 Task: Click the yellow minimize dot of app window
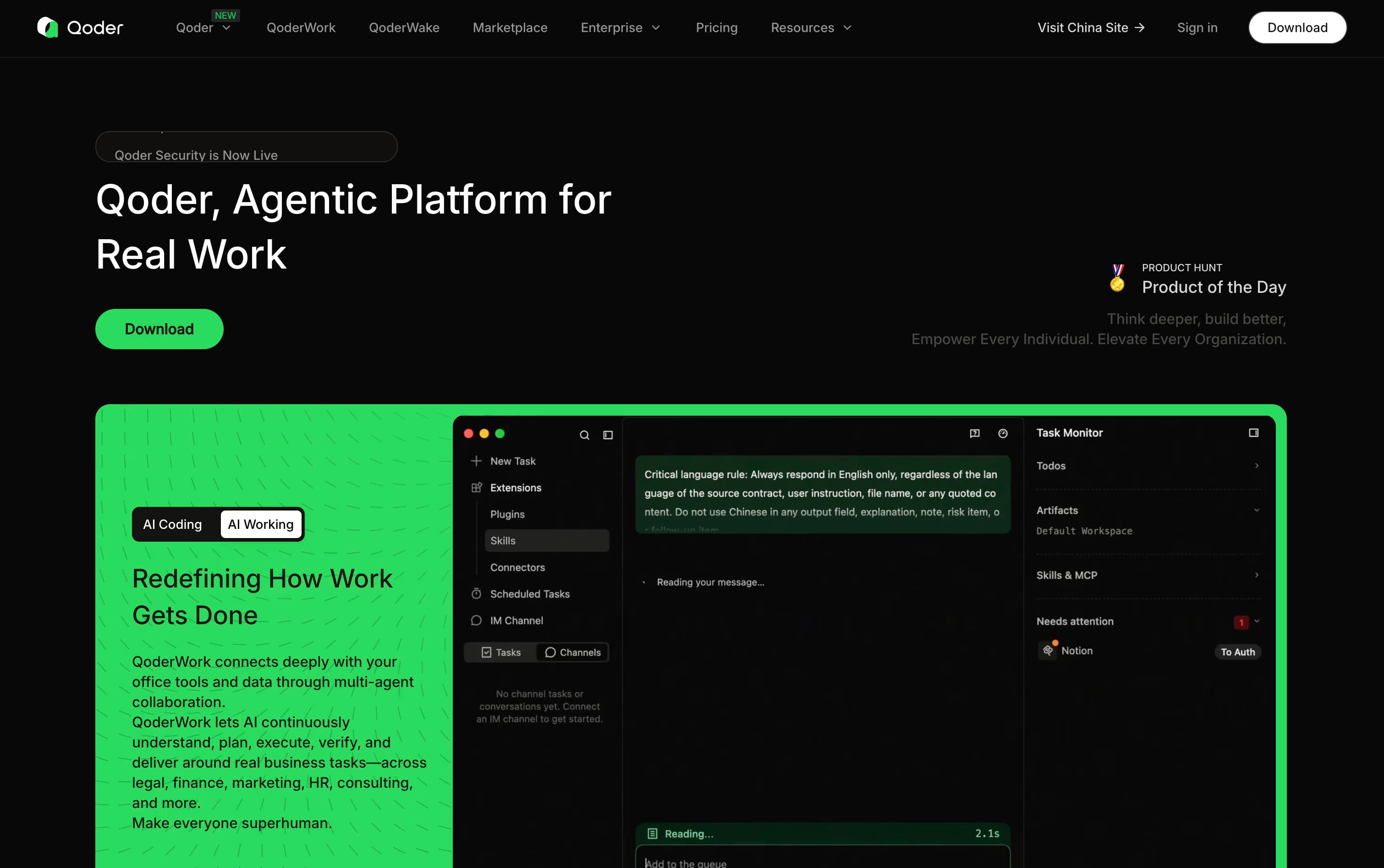click(x=484, y=434)
